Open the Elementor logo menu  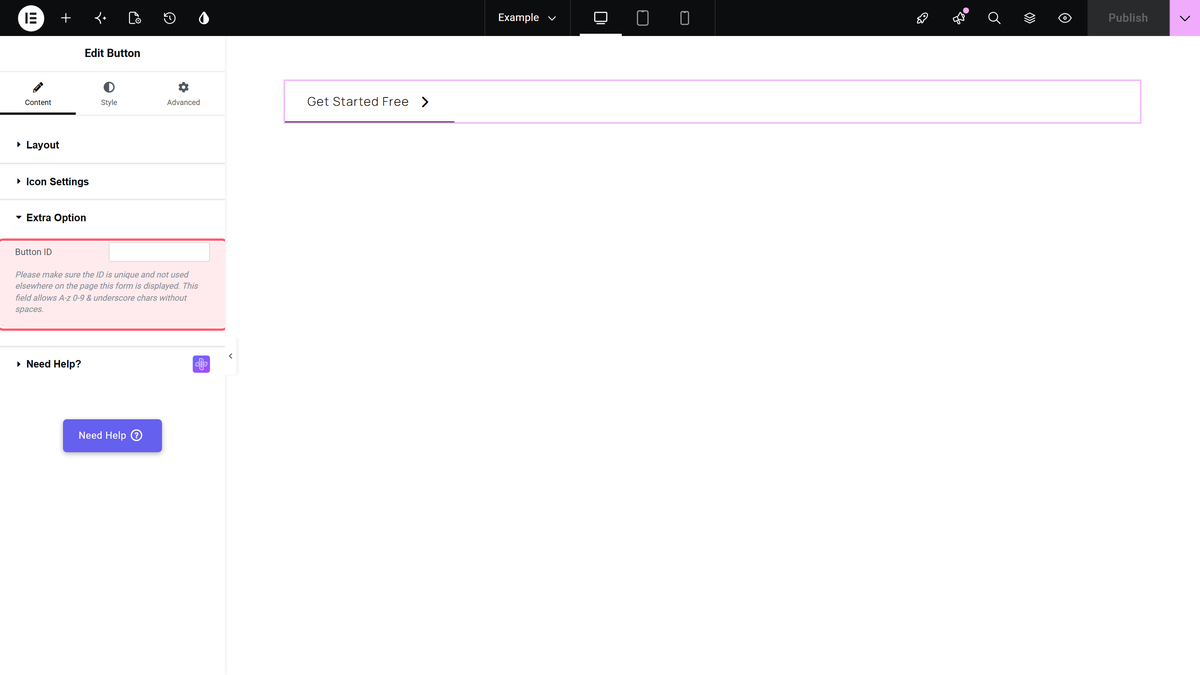pos(31,18)
